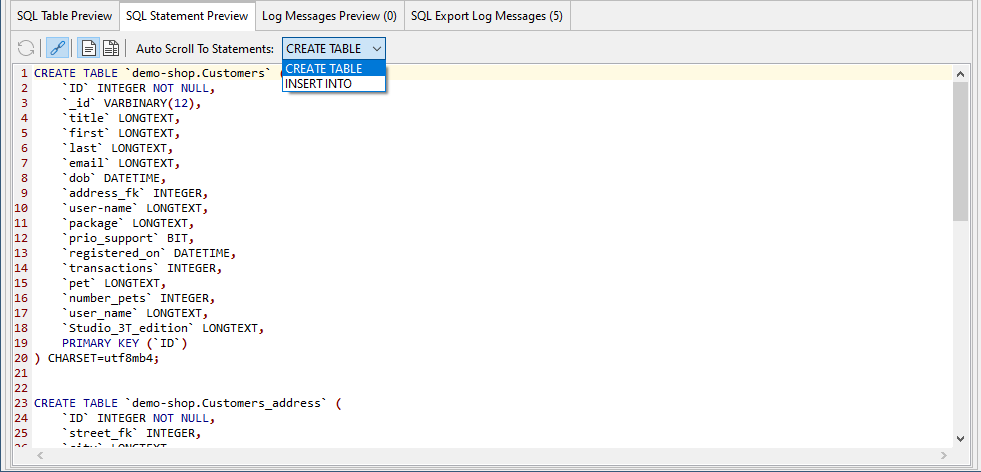
Task: Collapse the Auto Scroll To Statements dropdown
Action: click(376, 48)
